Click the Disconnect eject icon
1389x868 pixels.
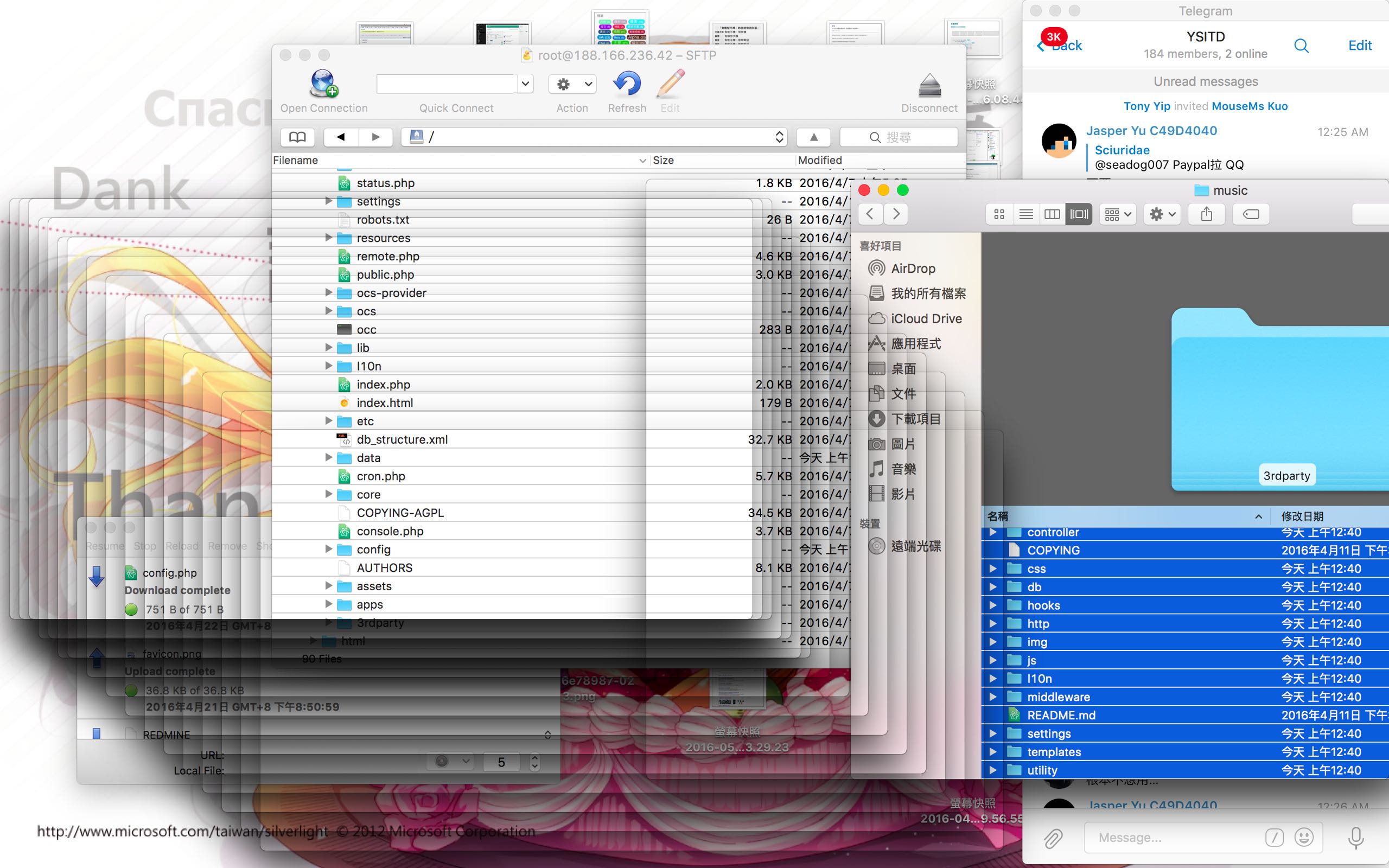[x=929, y=86]
